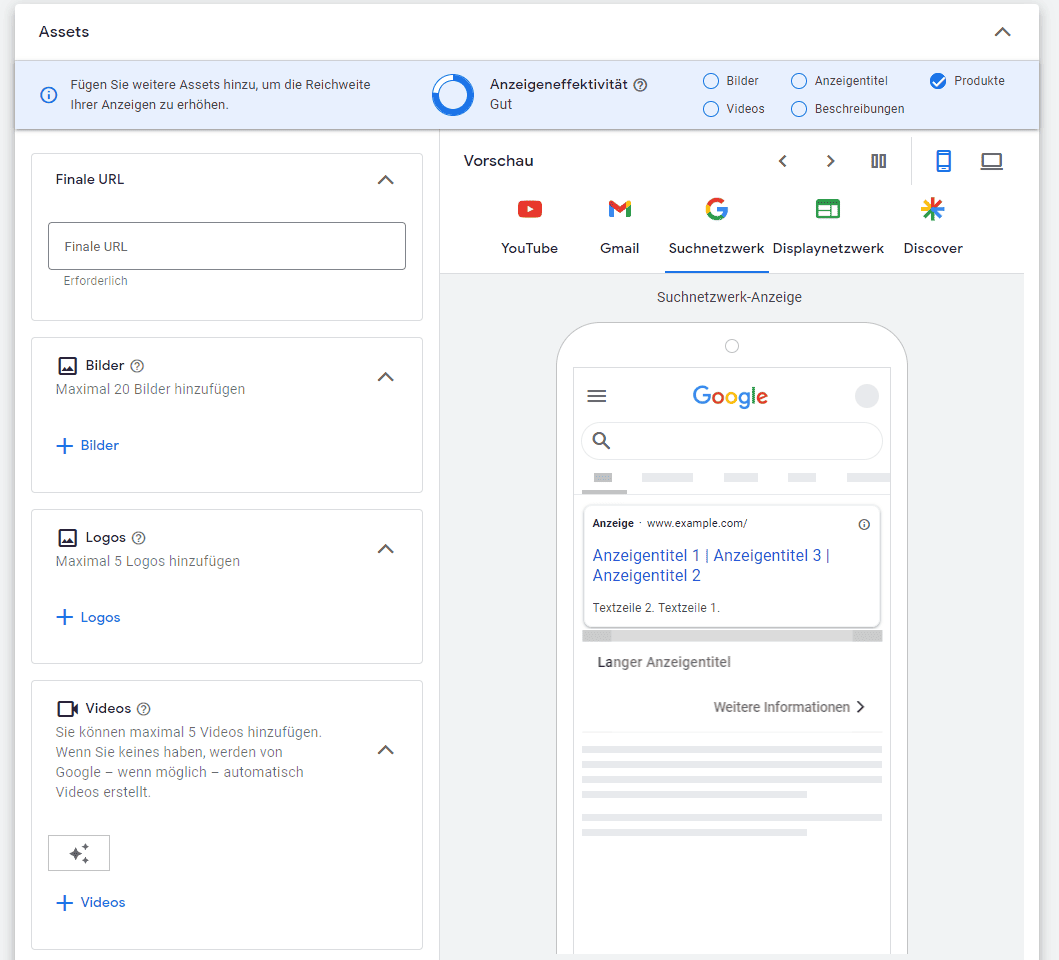The height and width of the screenshot is (960, 1059).
Task: Click the www.example.com/ URL in the ad
Action: point(697,523)
